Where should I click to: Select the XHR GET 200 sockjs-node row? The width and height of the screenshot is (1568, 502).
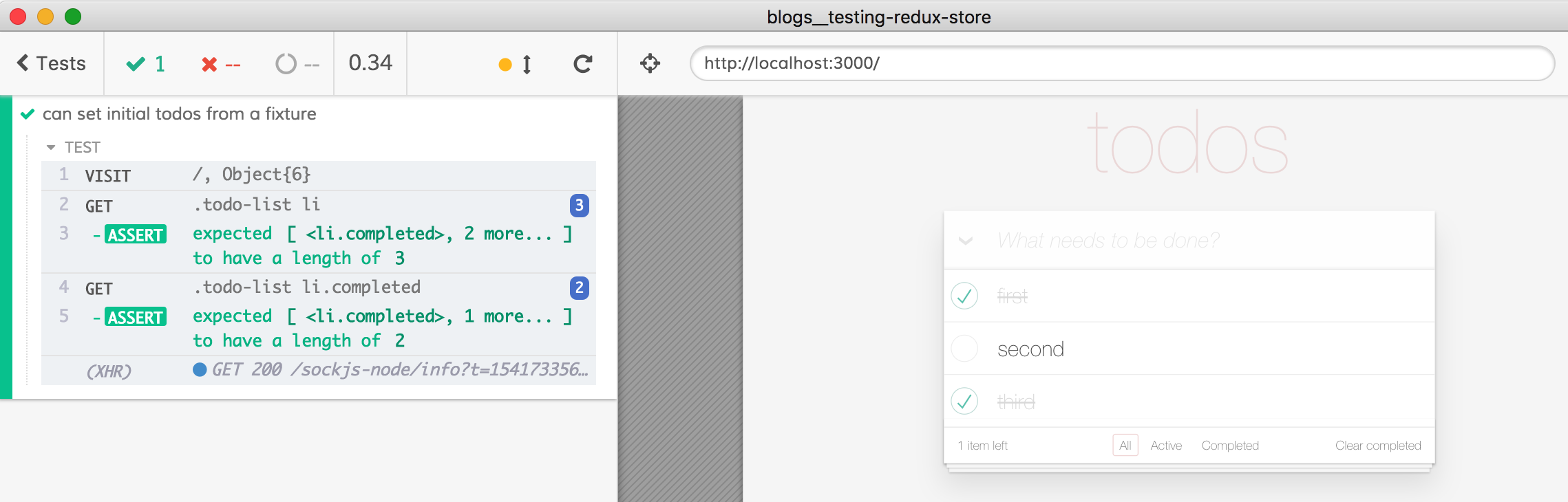pyautogui.click(x=318, y=370)
